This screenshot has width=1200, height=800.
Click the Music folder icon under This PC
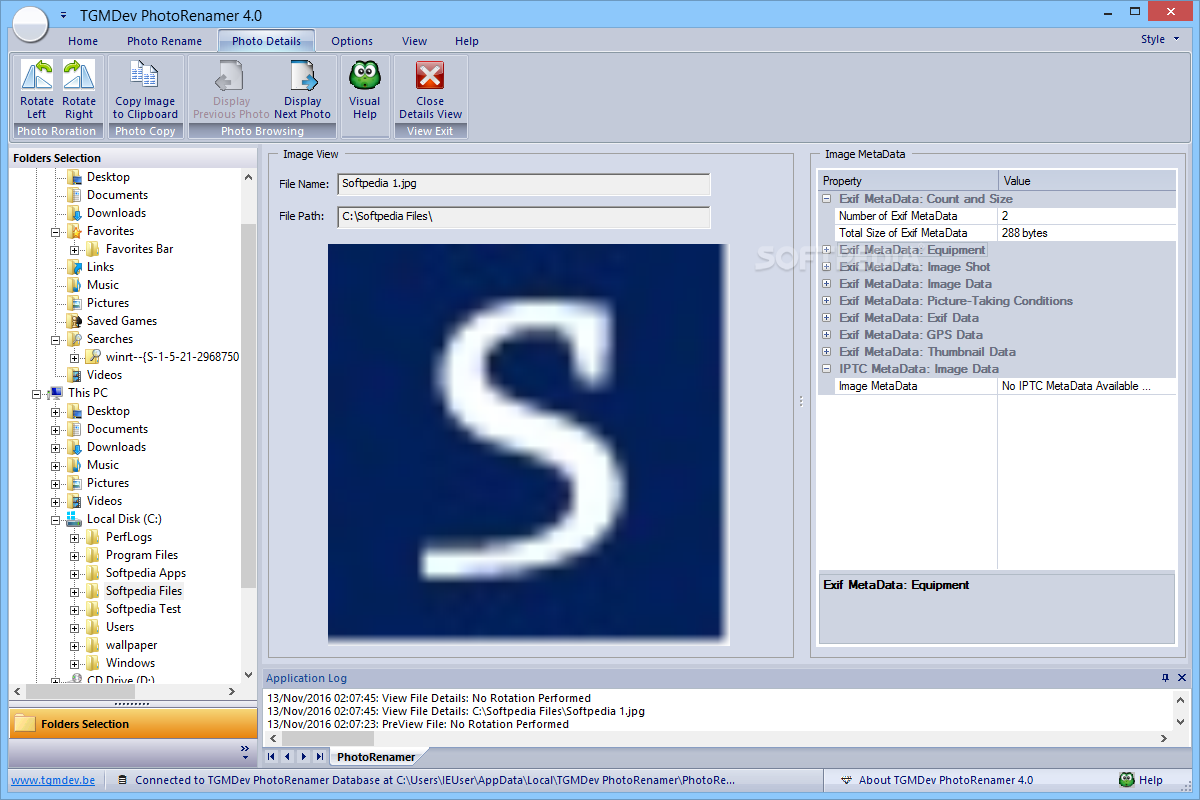74,465
